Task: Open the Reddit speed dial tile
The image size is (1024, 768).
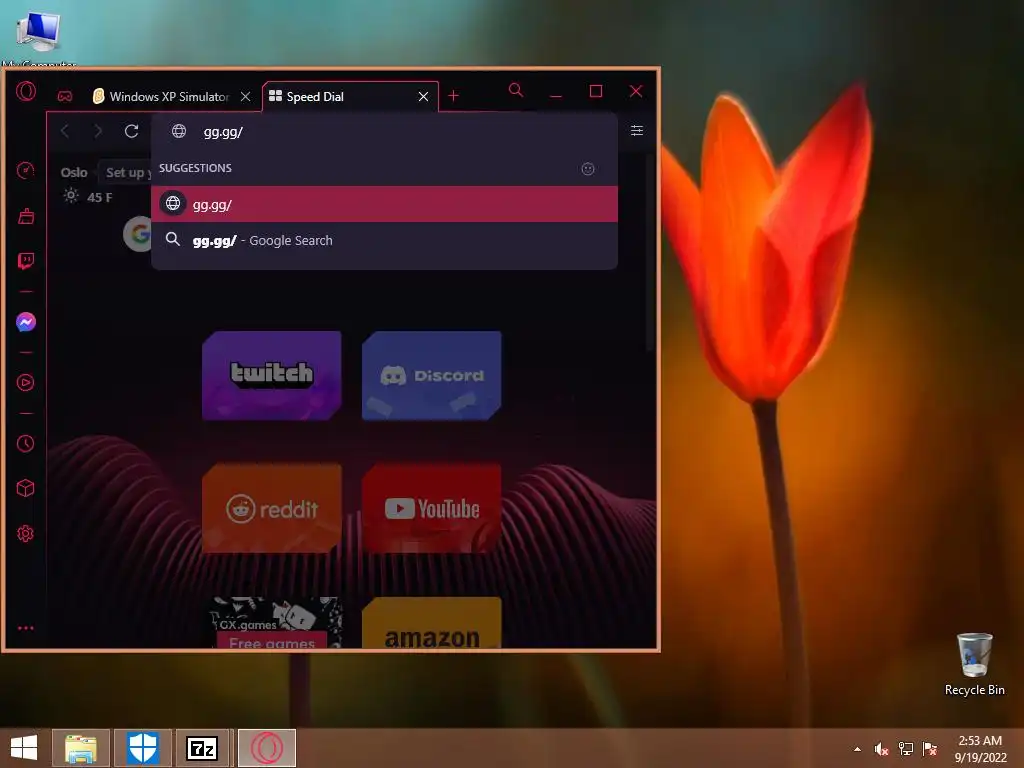Action: (x=272, y=508)
